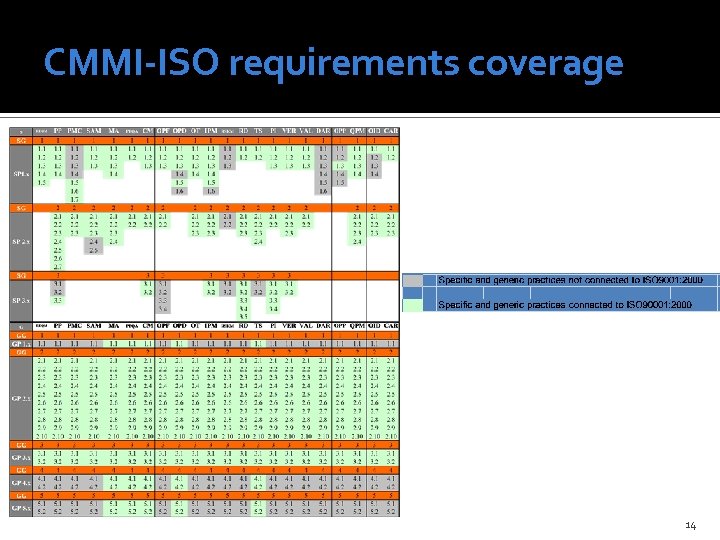Click OID header in the white generic-practices header row
The image size is (720, 540).
click(374, 326)
